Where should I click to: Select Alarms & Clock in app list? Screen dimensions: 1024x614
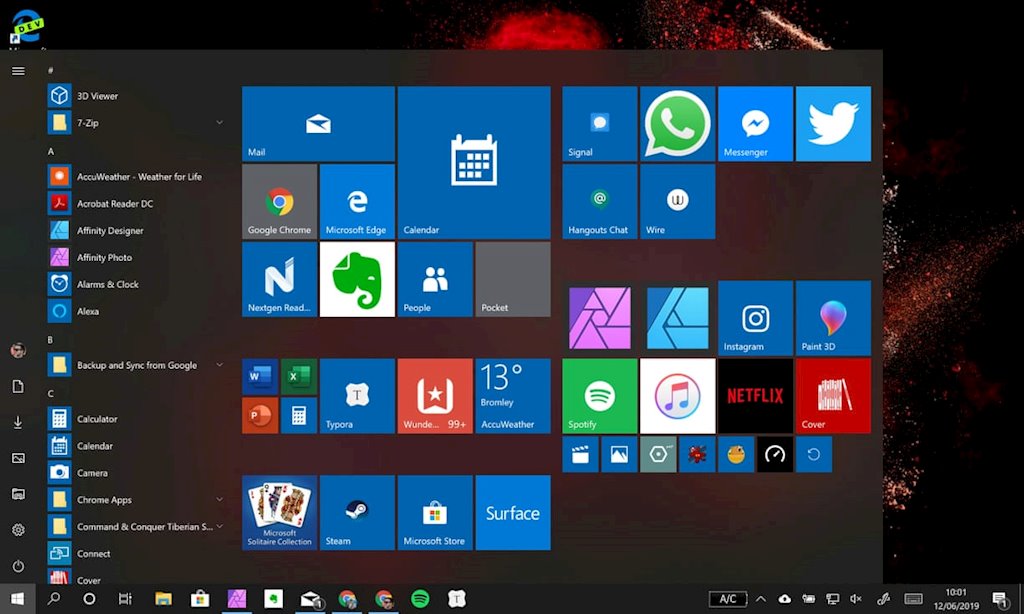click(x=107, y=284)
